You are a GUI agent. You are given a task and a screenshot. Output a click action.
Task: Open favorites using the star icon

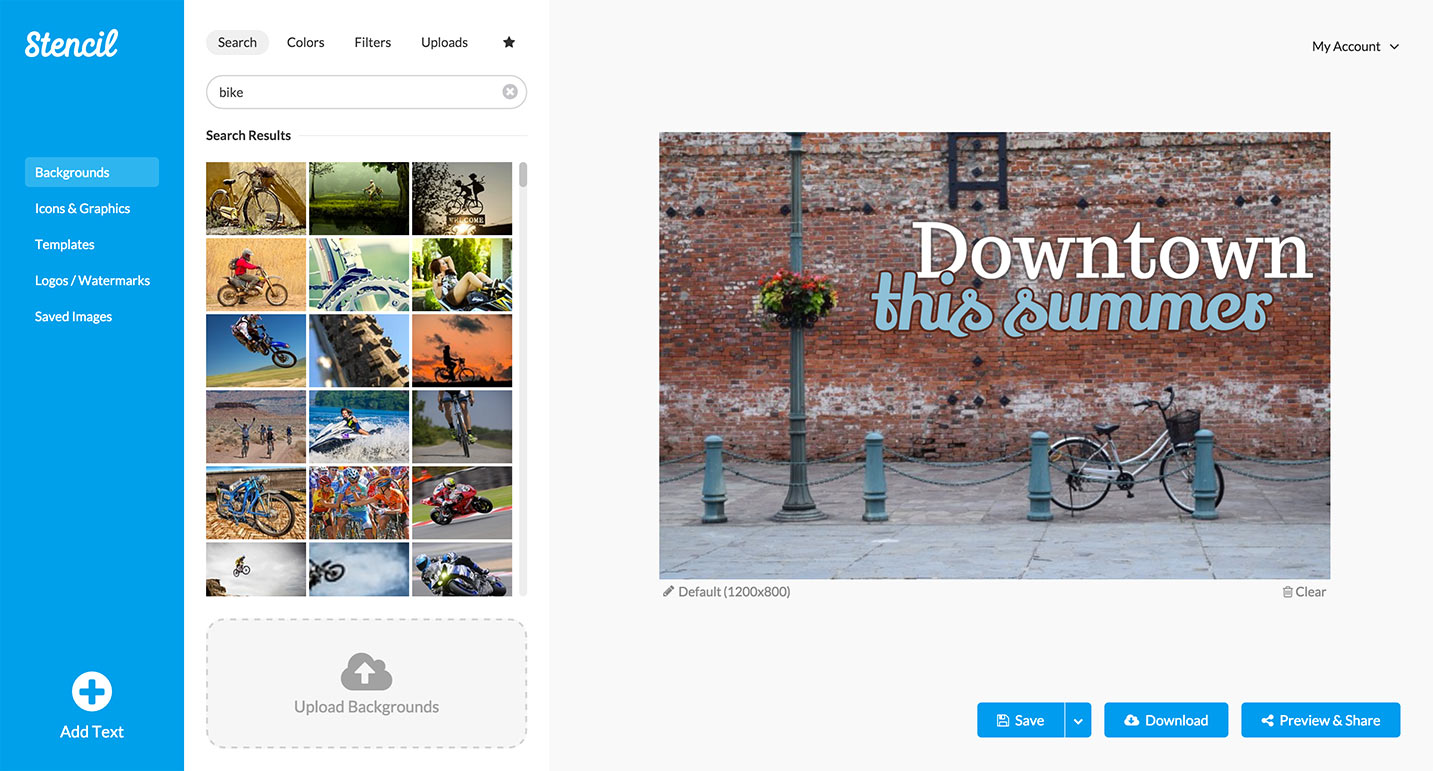[508, 42]
